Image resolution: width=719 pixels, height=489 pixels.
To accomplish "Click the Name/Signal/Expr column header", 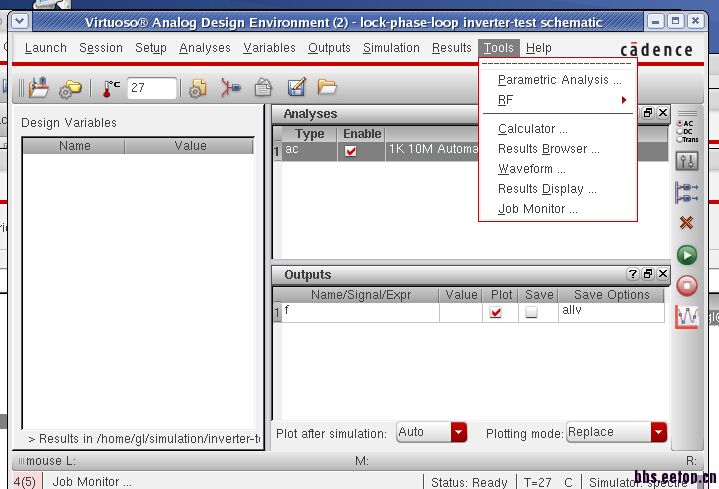I will point(360,295).
